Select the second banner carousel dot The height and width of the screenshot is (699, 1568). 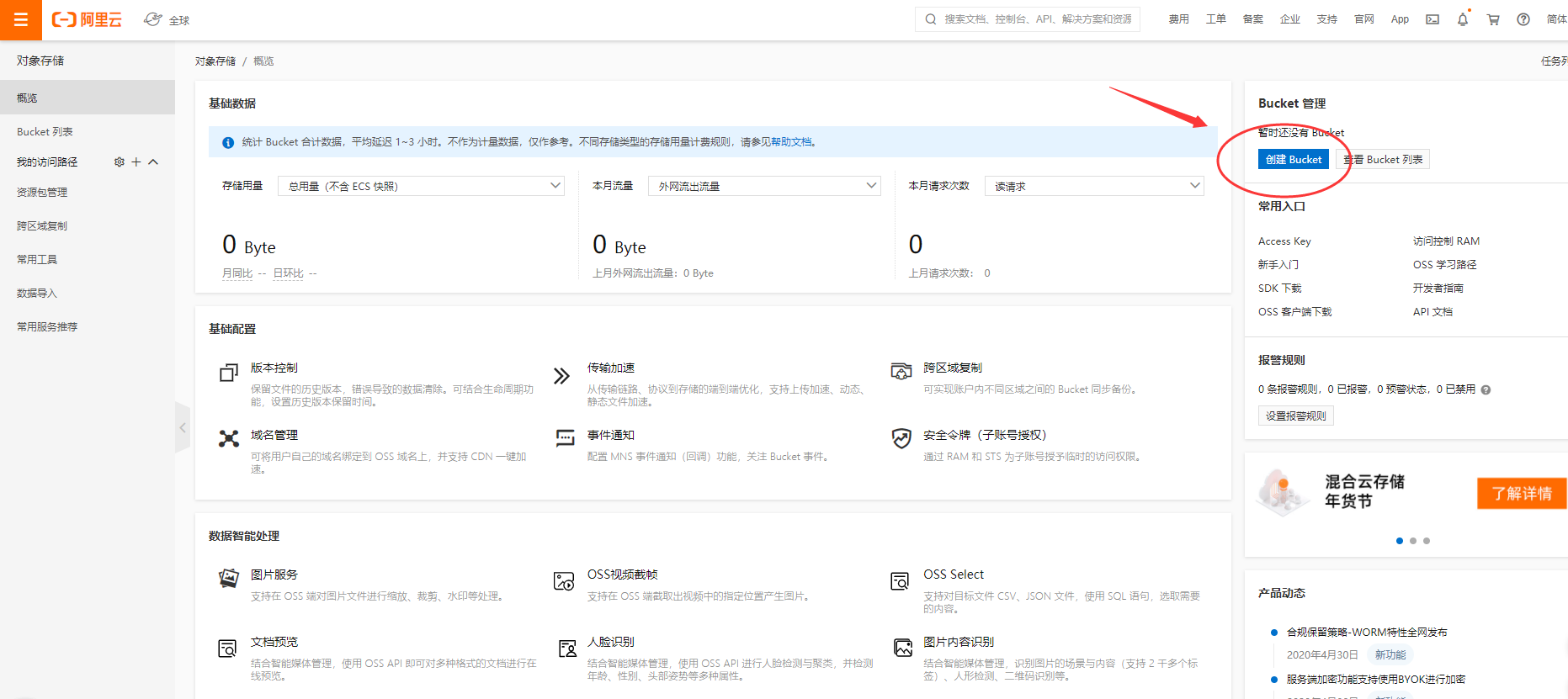pos(1413,541)
